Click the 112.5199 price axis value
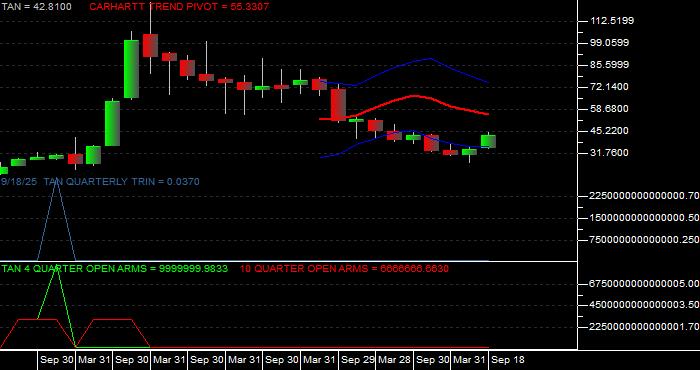 [x=612, y=21]
